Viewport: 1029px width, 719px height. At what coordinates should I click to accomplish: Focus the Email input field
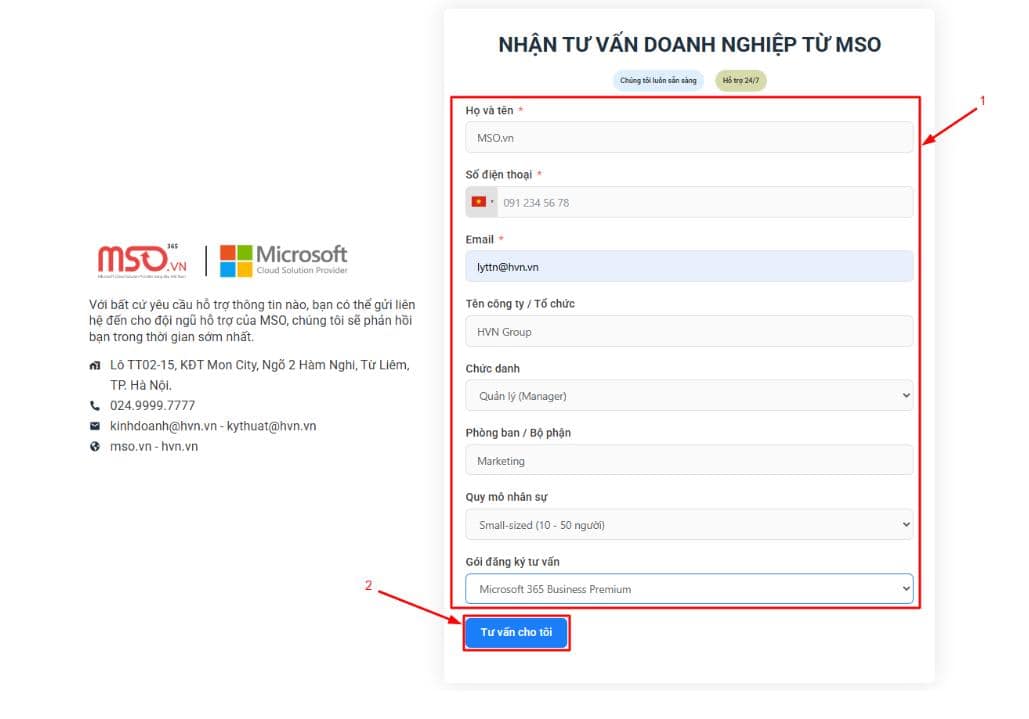[x=689, y=267]
